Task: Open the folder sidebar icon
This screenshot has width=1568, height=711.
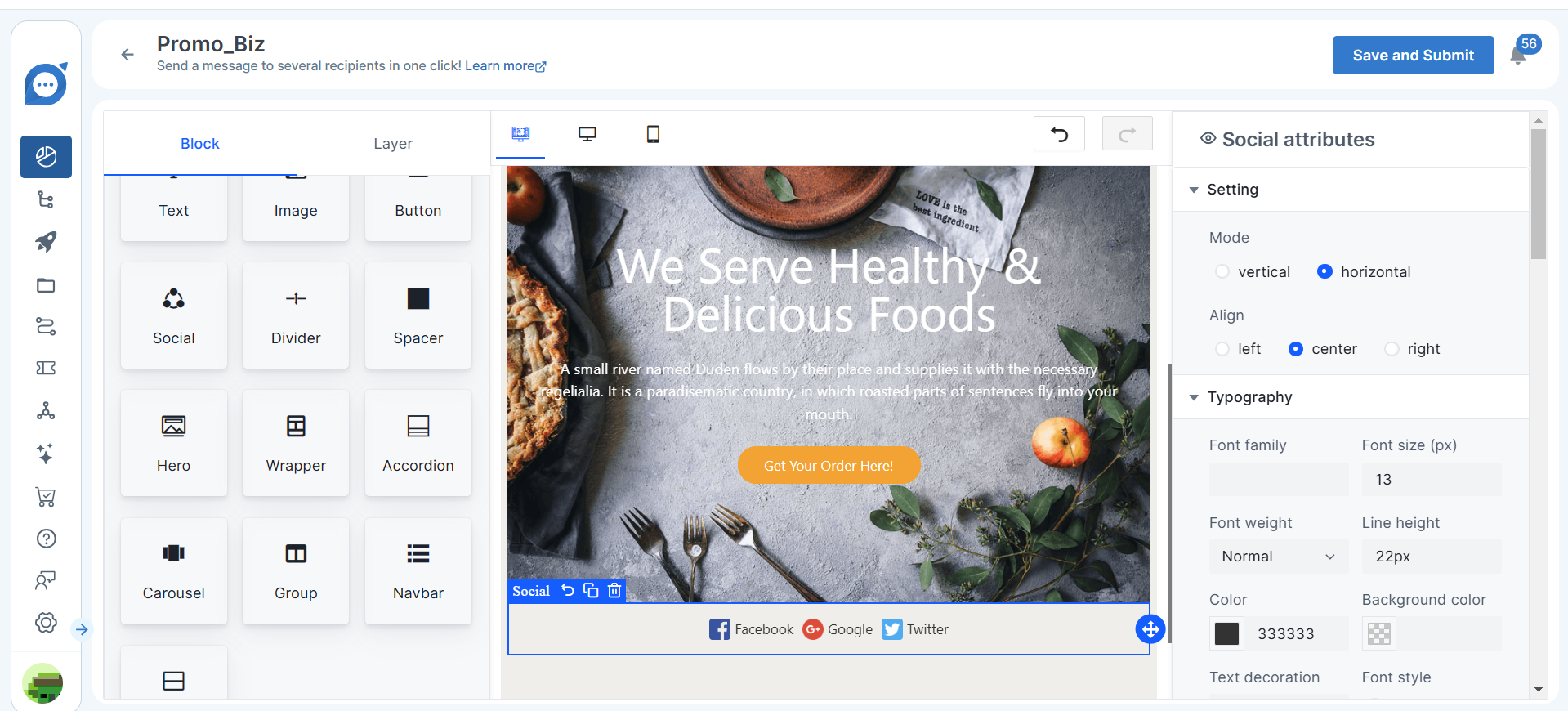Action: [x=46, y=285]
